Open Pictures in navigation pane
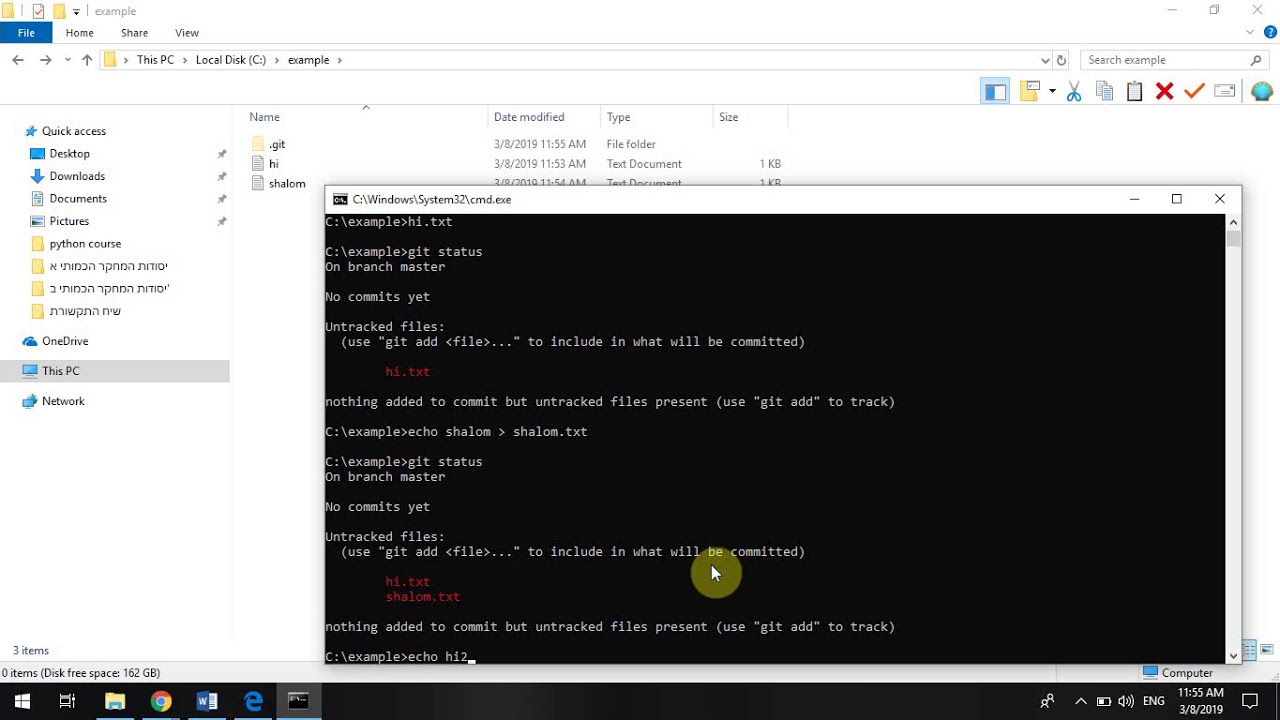1280x720 pixels. (x=69, y=221)
